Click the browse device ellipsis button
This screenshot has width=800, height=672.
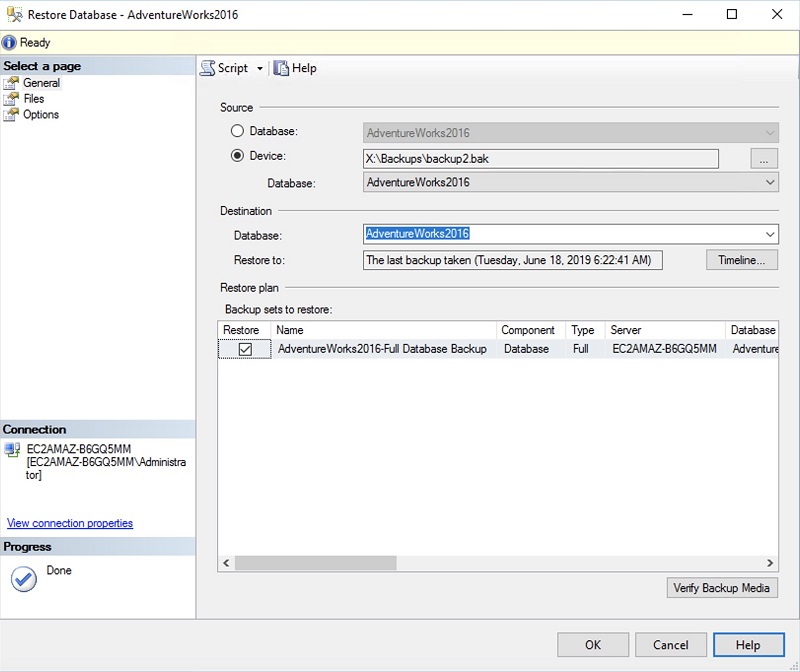coord(764,159)
